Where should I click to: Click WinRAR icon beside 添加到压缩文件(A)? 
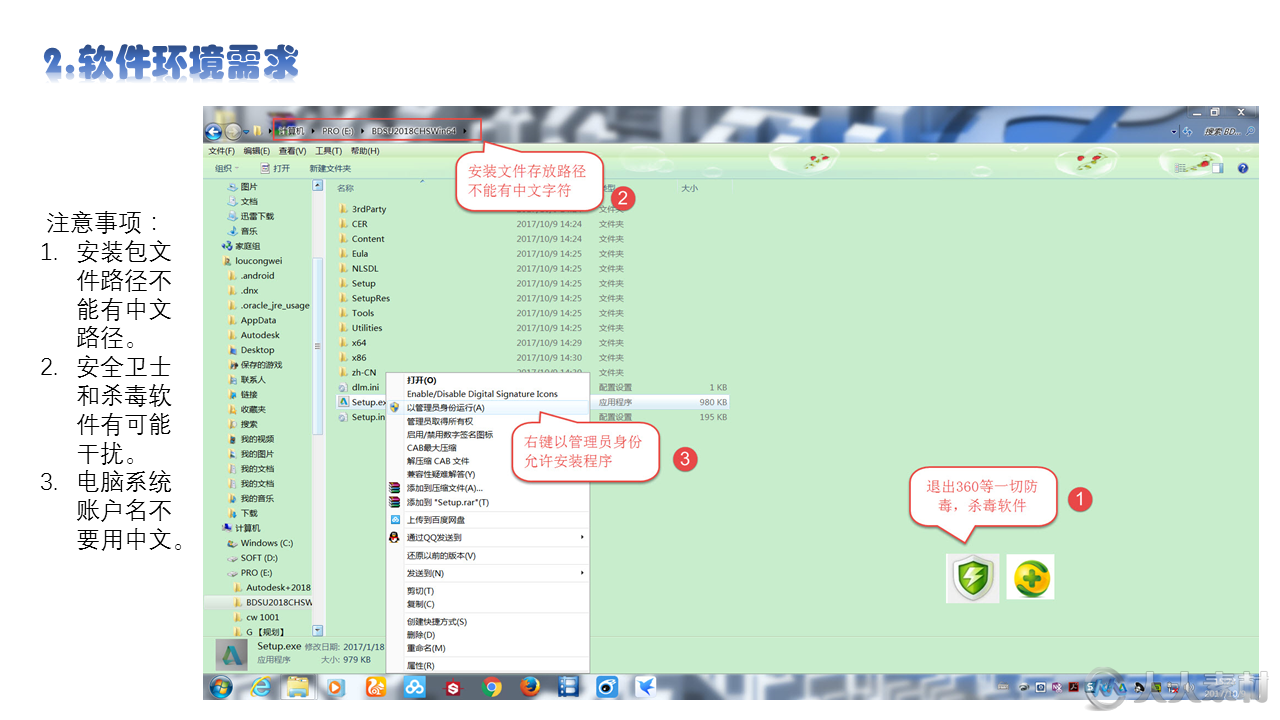[395, 488]
